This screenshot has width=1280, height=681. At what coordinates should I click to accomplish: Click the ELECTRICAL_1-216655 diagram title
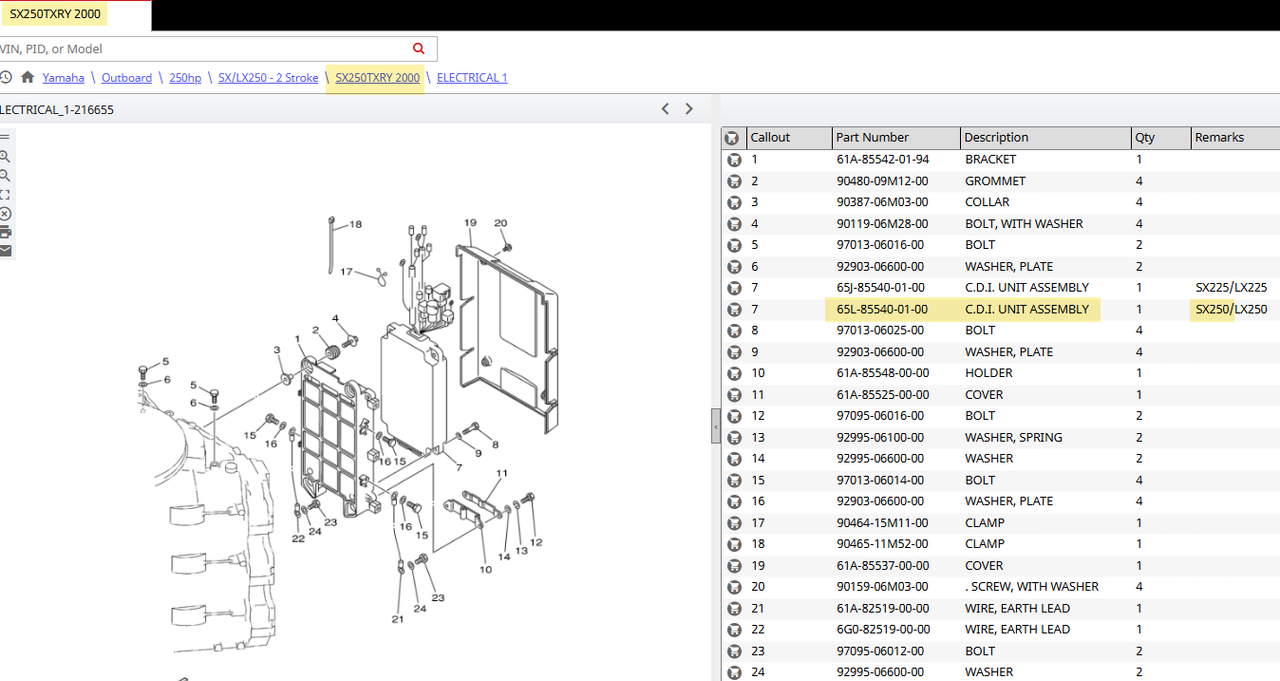57,110
